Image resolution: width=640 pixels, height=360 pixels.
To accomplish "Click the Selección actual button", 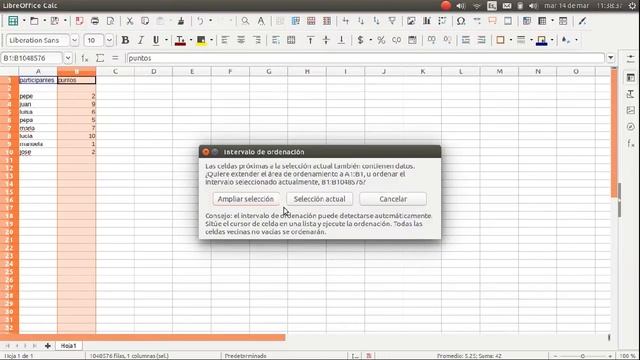I will [x=320, y=199].
